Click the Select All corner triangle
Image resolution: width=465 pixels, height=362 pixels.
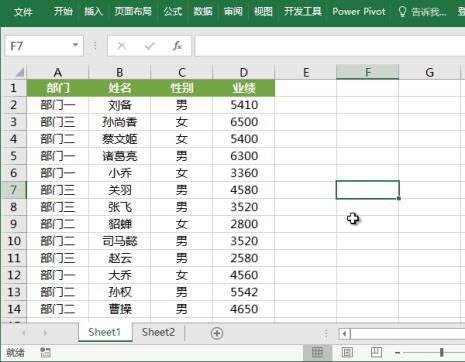[x=19, y=72]
